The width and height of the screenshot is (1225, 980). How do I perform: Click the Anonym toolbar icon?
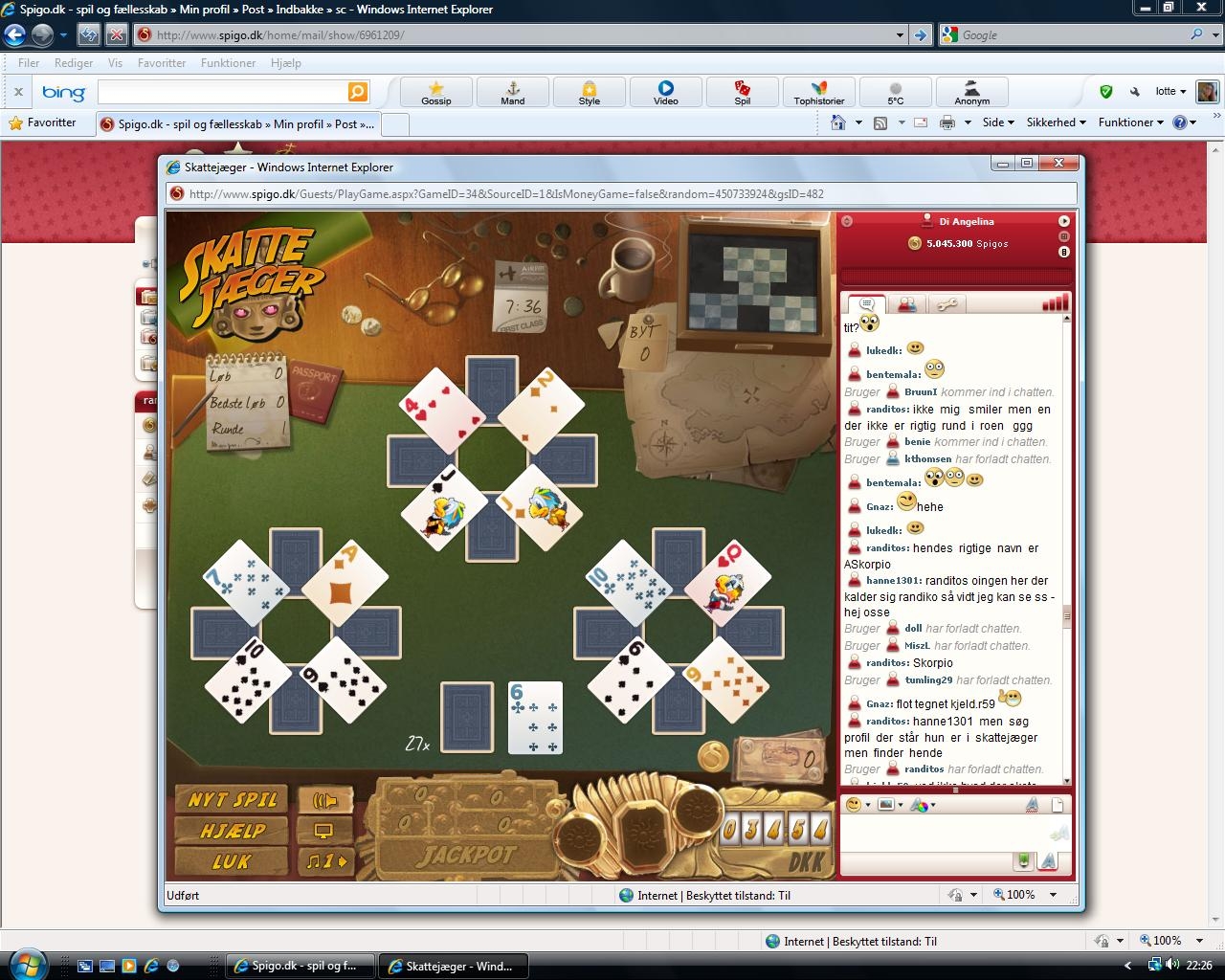971,93
